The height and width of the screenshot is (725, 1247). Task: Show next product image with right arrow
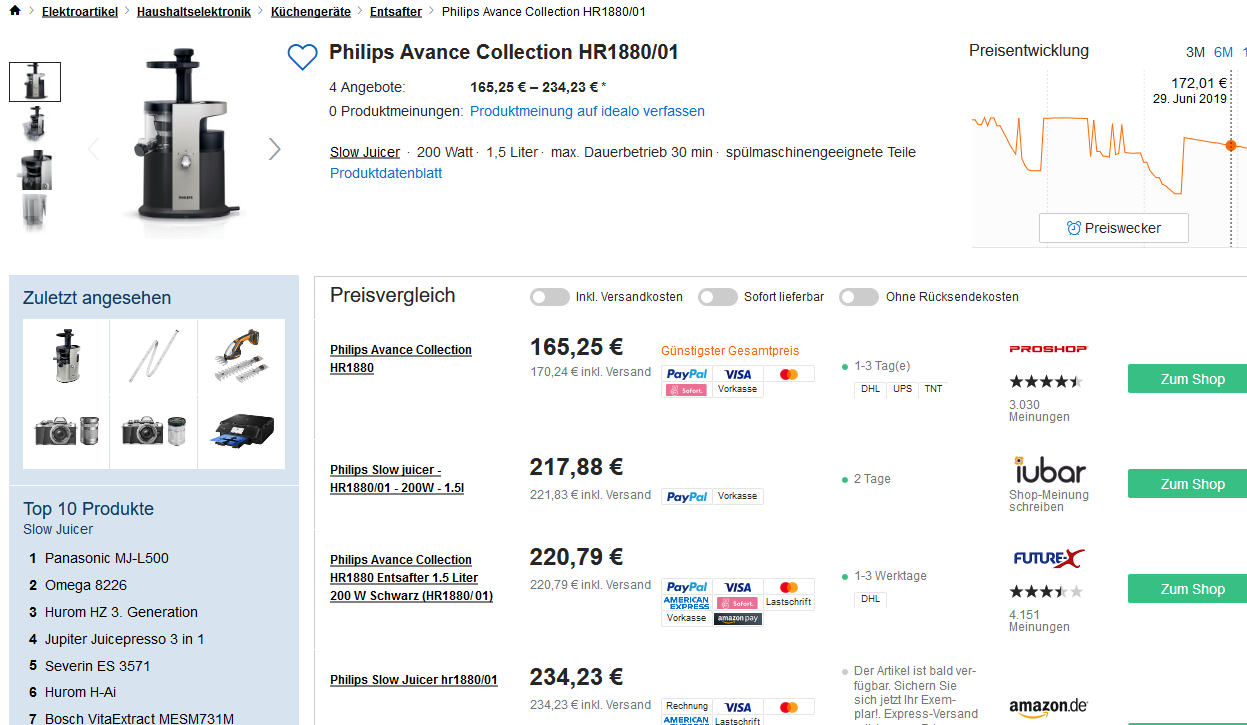click(x=275, y=149)
